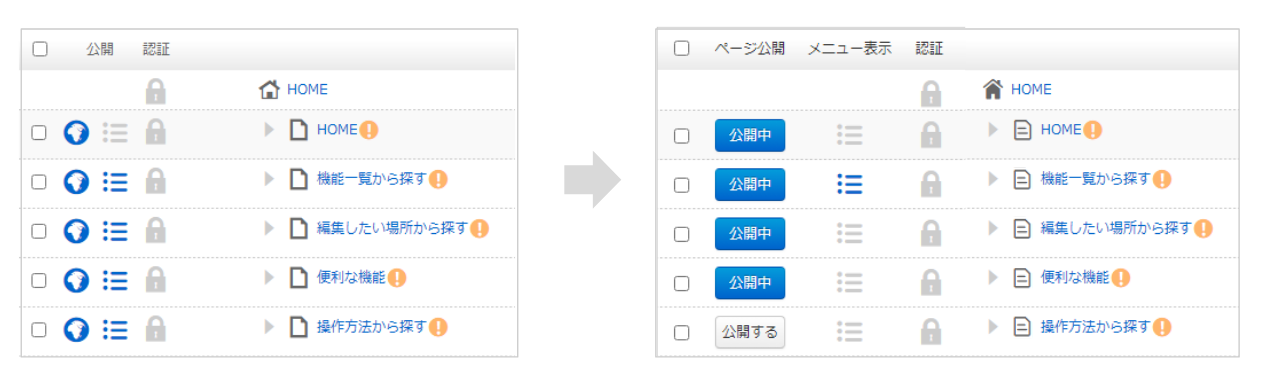The width and height of the screenshot is (1265, 388).
Task: Click the globe icon in left 便利な機能 row
Action: point(76,279)
